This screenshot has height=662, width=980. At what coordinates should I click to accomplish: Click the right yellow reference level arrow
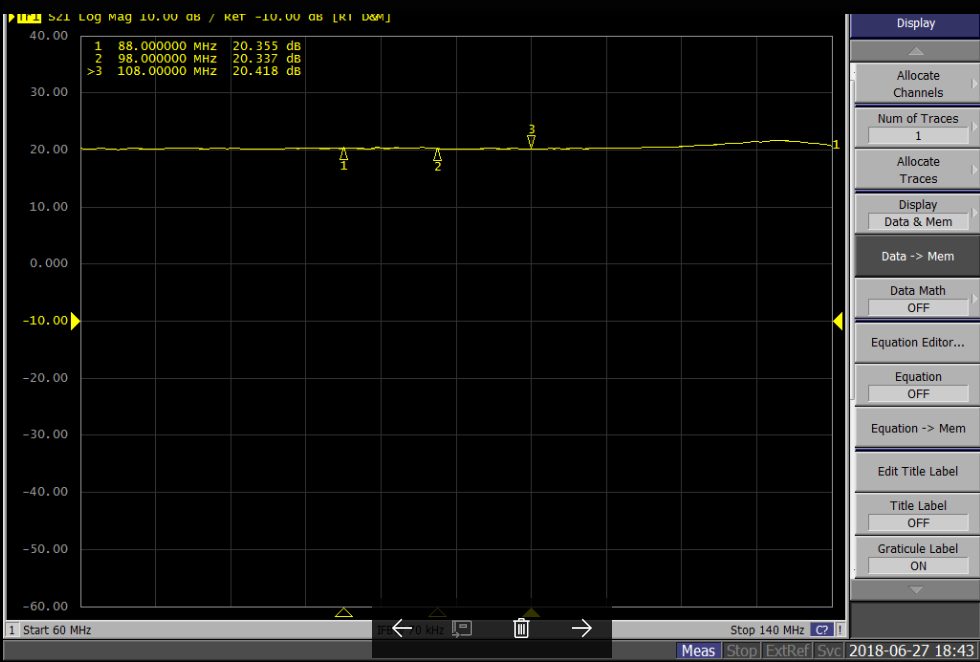pos(838,321)
